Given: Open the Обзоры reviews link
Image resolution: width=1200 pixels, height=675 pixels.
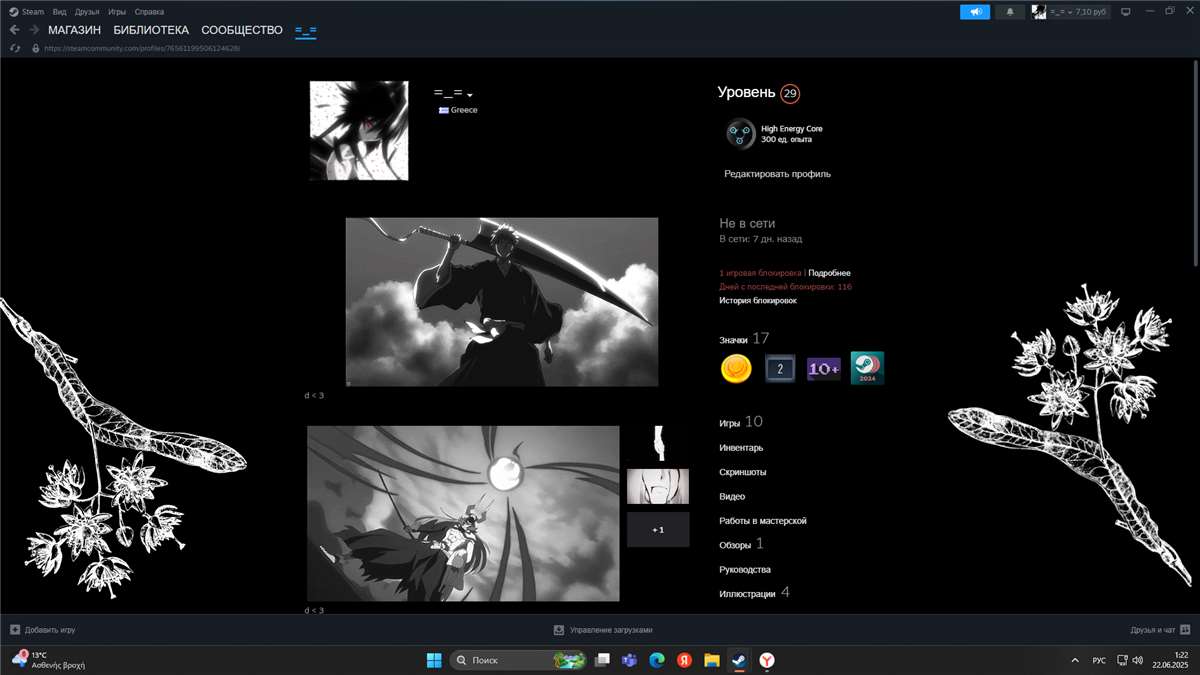Looking at the screenshot, I should 735,545.
